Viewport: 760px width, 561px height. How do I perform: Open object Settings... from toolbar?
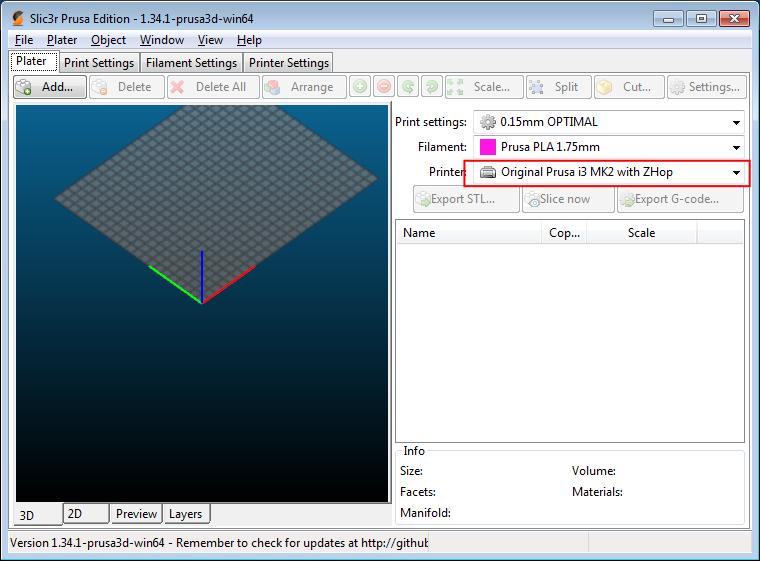point(706,87)
